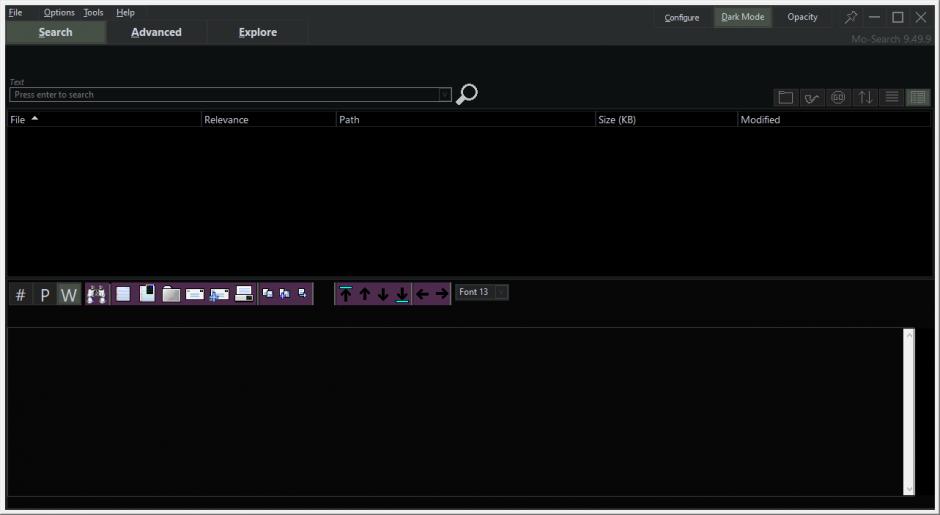Click the hash # preview button

(x=20, y=294)
